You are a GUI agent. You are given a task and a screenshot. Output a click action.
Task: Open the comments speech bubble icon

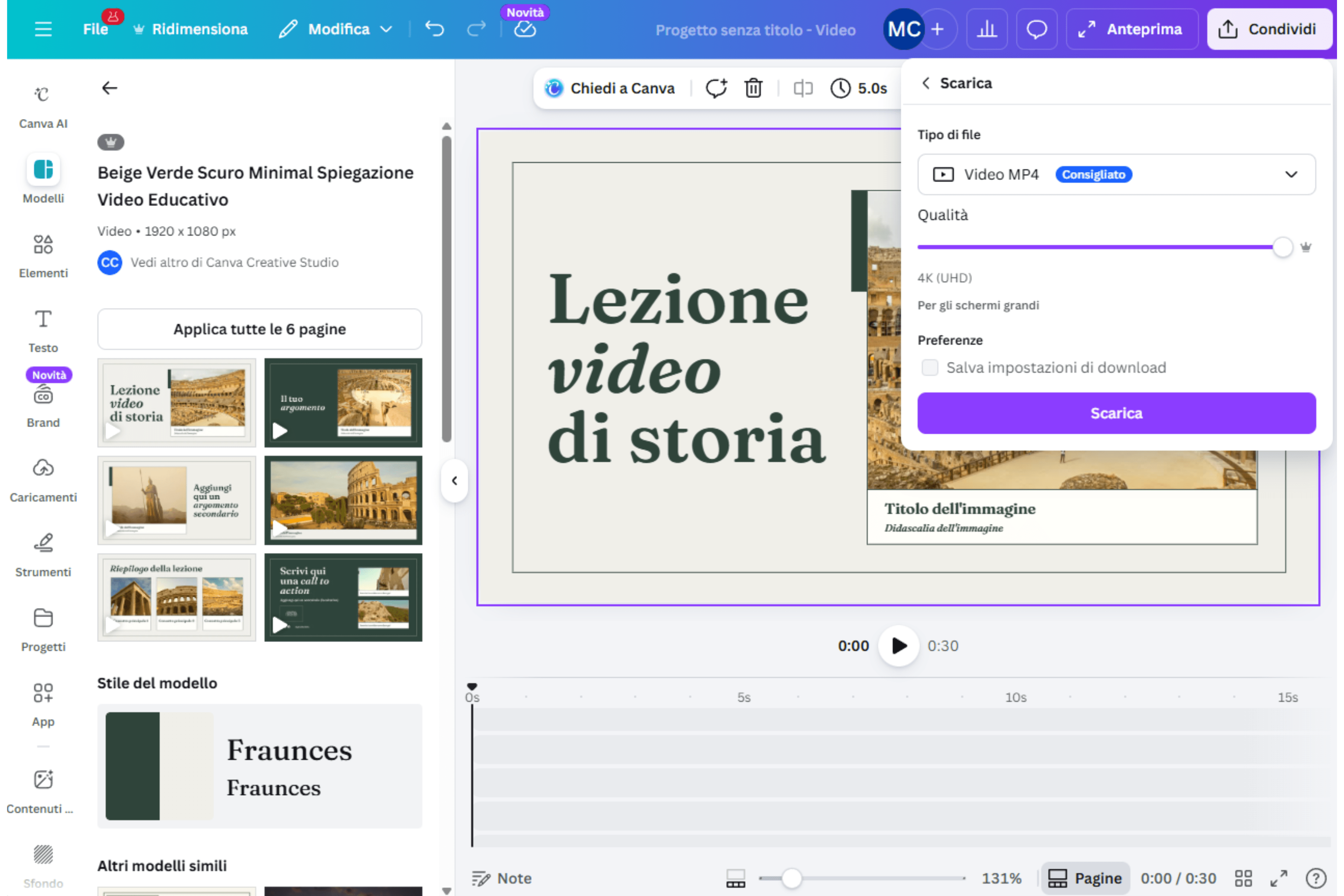click(1036, 29)
